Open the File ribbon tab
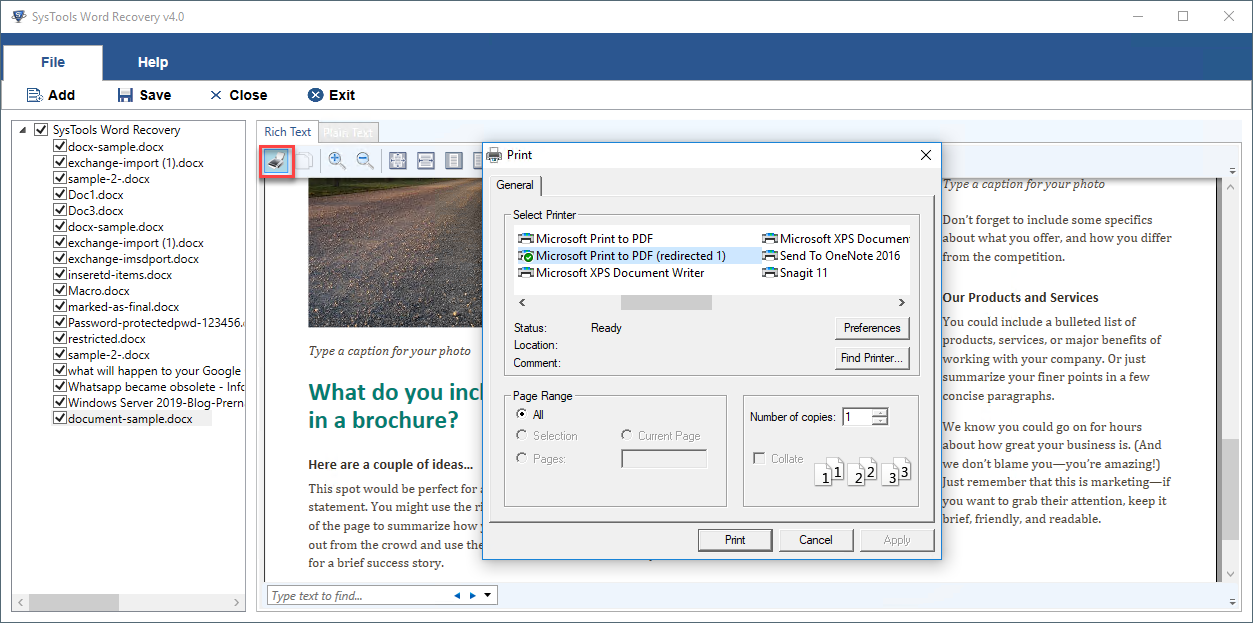Screen dimensions: 1253x623 [53, 62]
